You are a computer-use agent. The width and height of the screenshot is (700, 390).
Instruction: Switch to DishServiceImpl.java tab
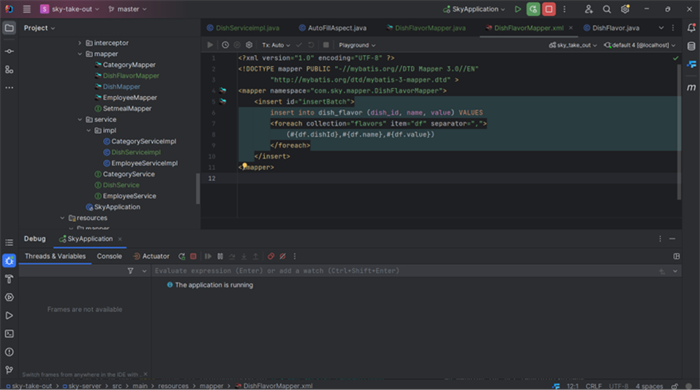[243, 28]
